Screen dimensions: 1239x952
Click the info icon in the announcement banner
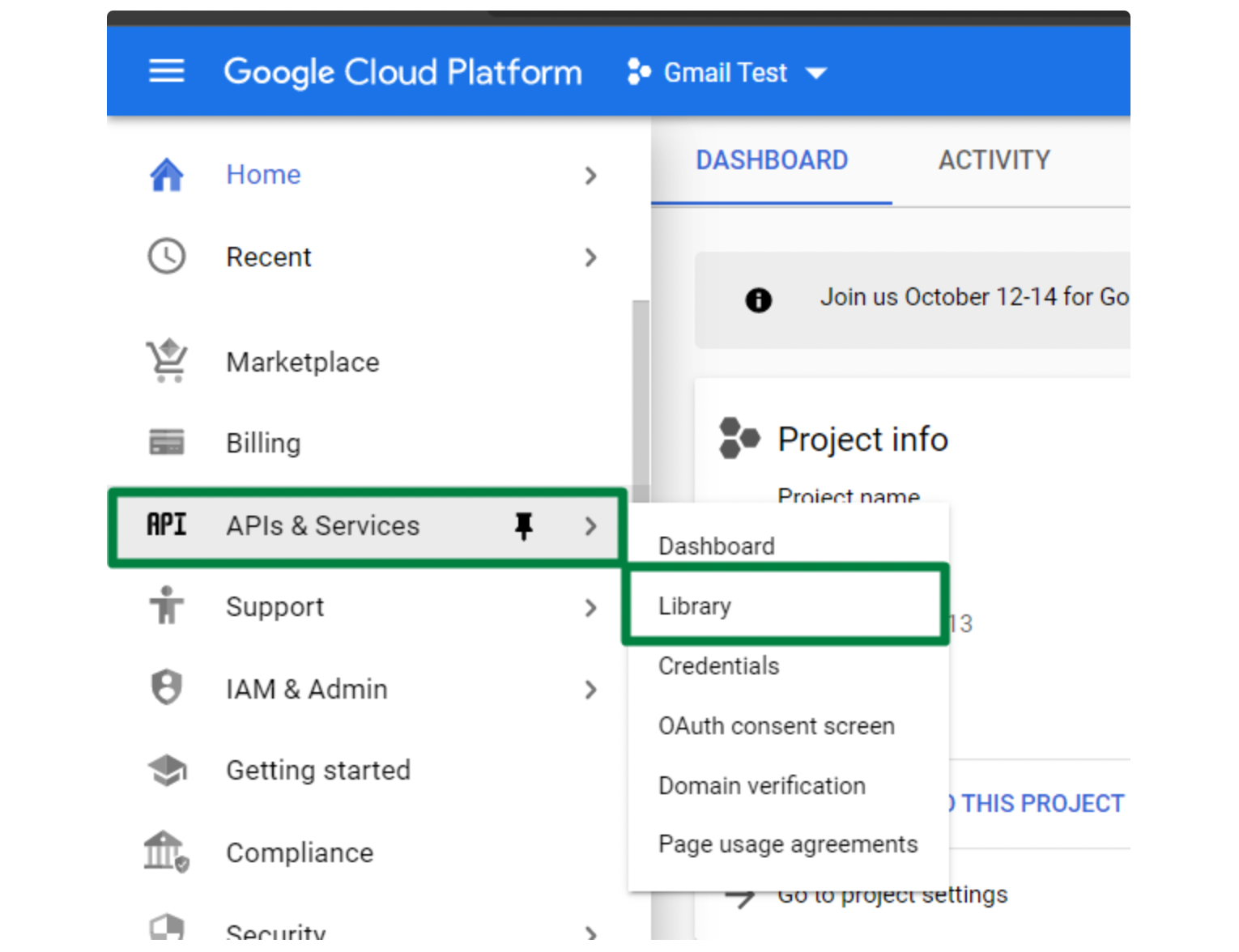758,300
